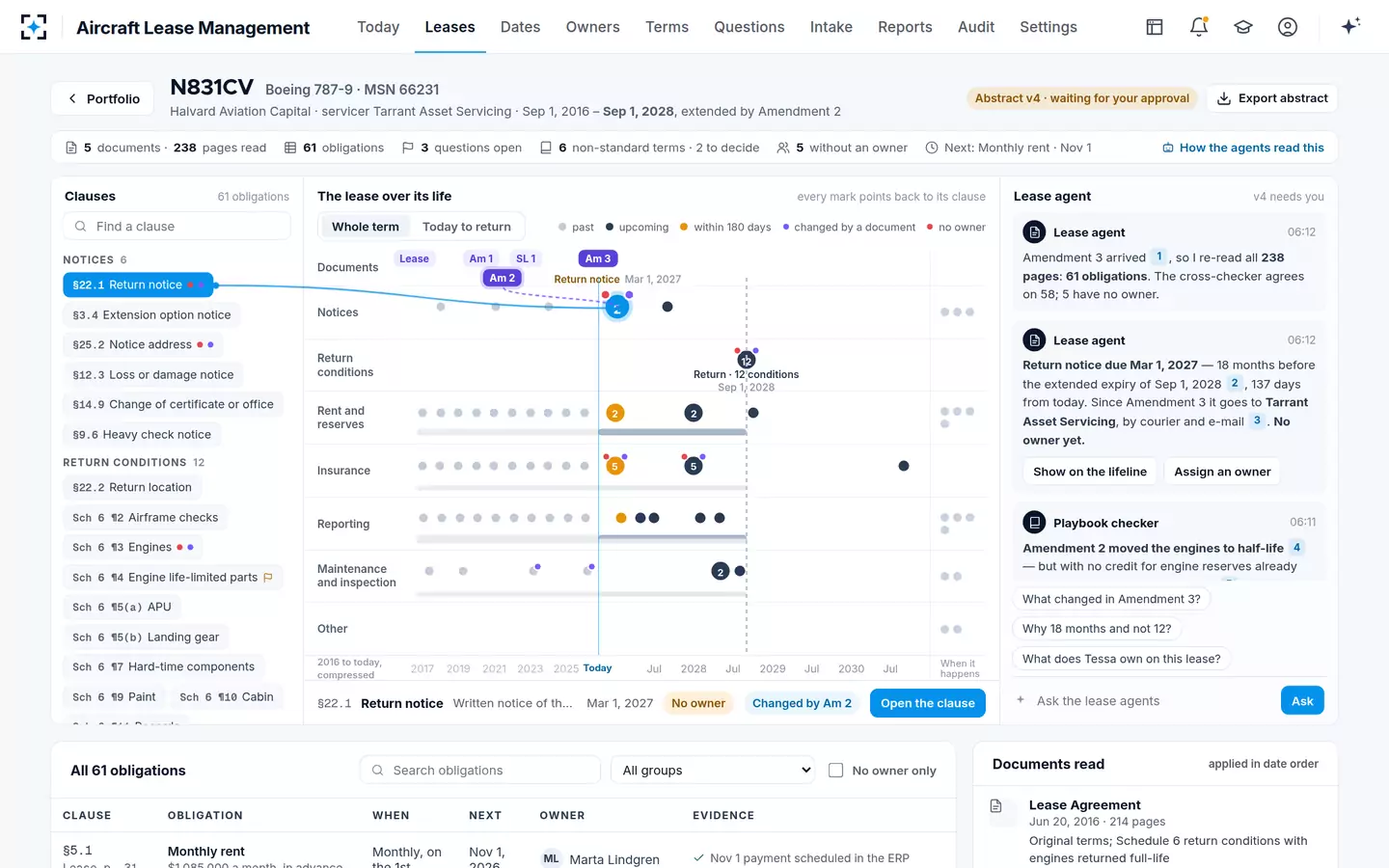This screenshot has width=1389, height=868.
Task: Click the non-standard terms icon
Action: click(x=546, y=148)
